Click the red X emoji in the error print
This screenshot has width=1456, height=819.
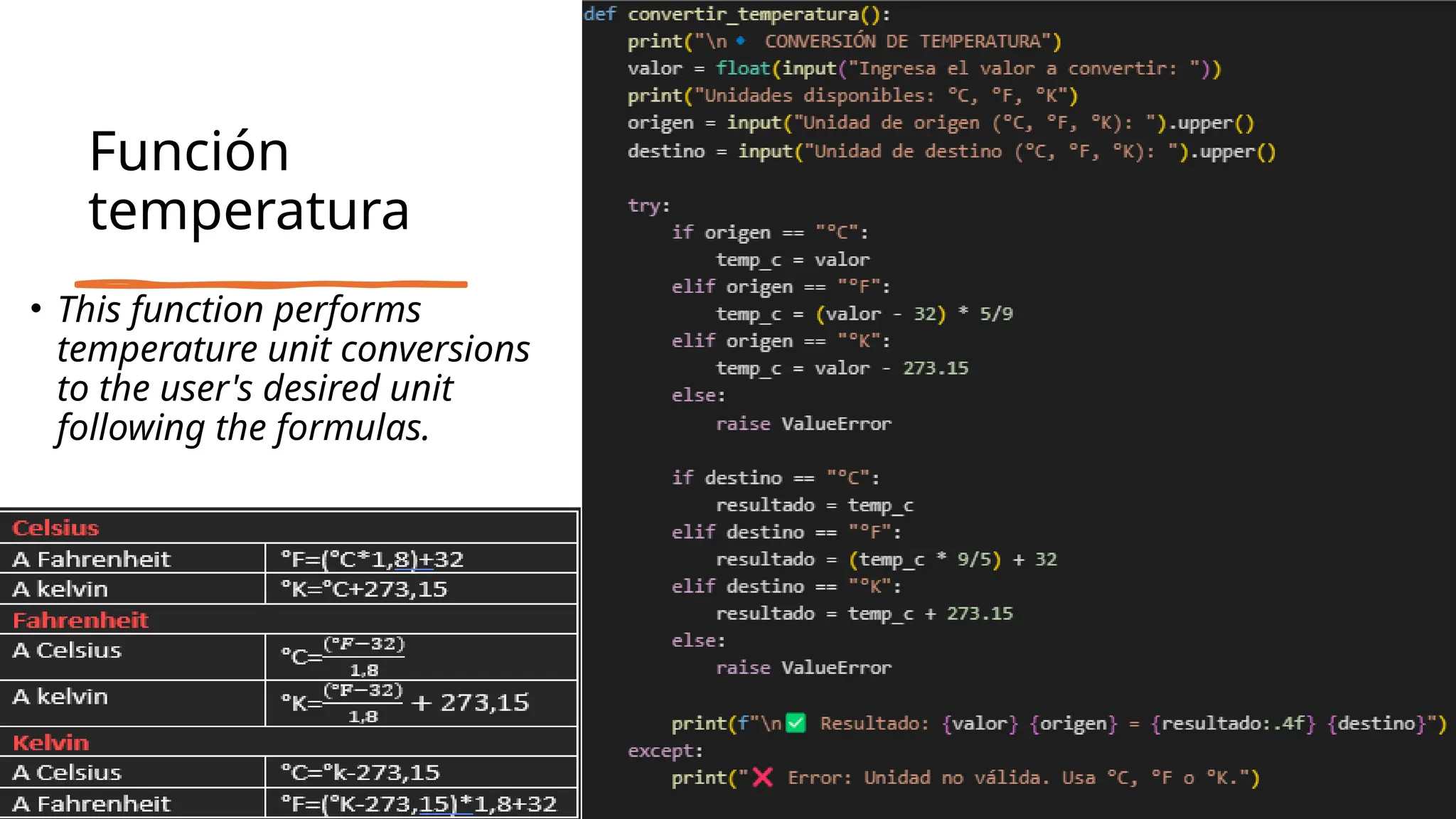763,778
